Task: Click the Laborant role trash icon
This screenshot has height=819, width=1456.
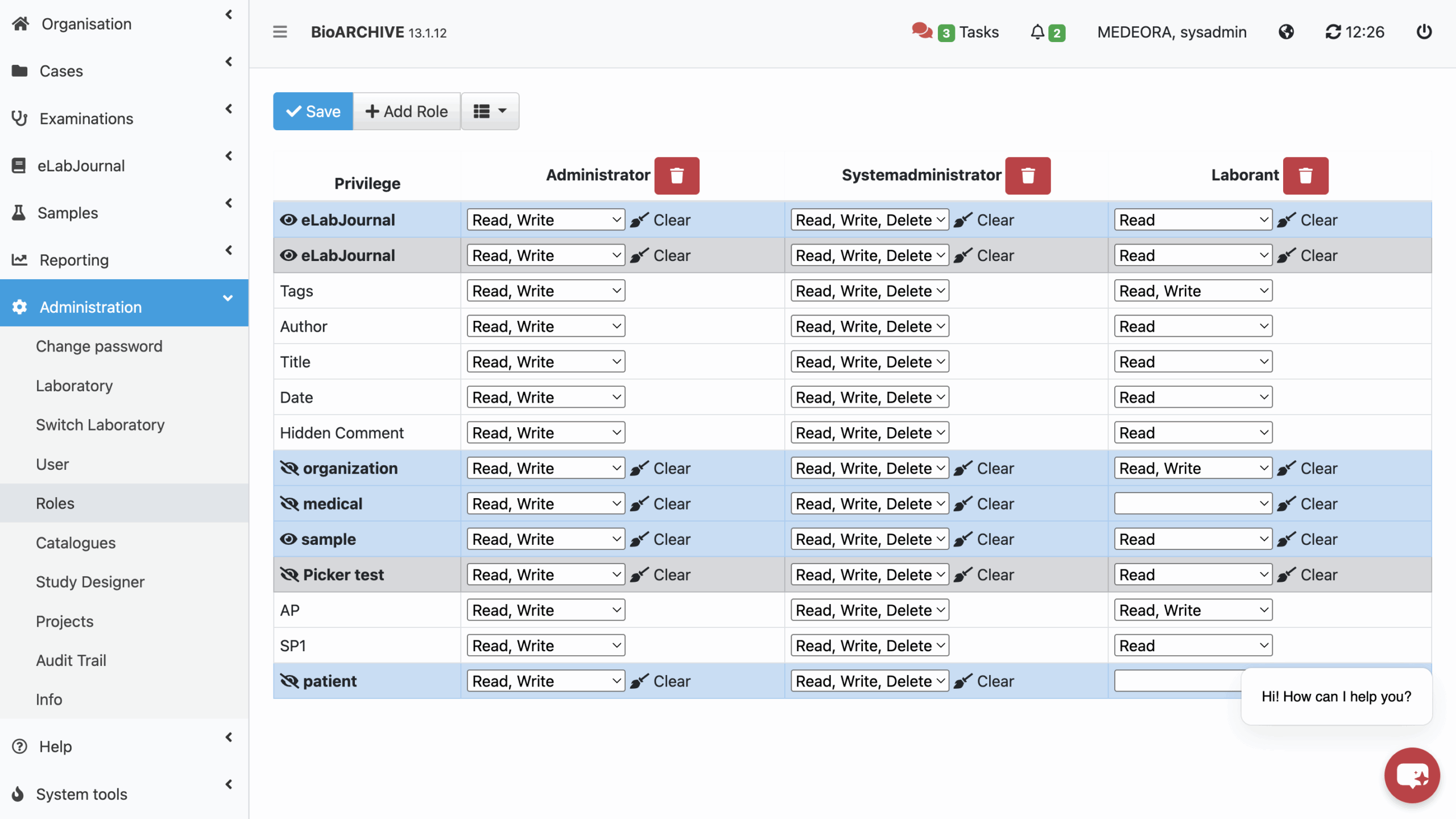Action: (1305, 176)
